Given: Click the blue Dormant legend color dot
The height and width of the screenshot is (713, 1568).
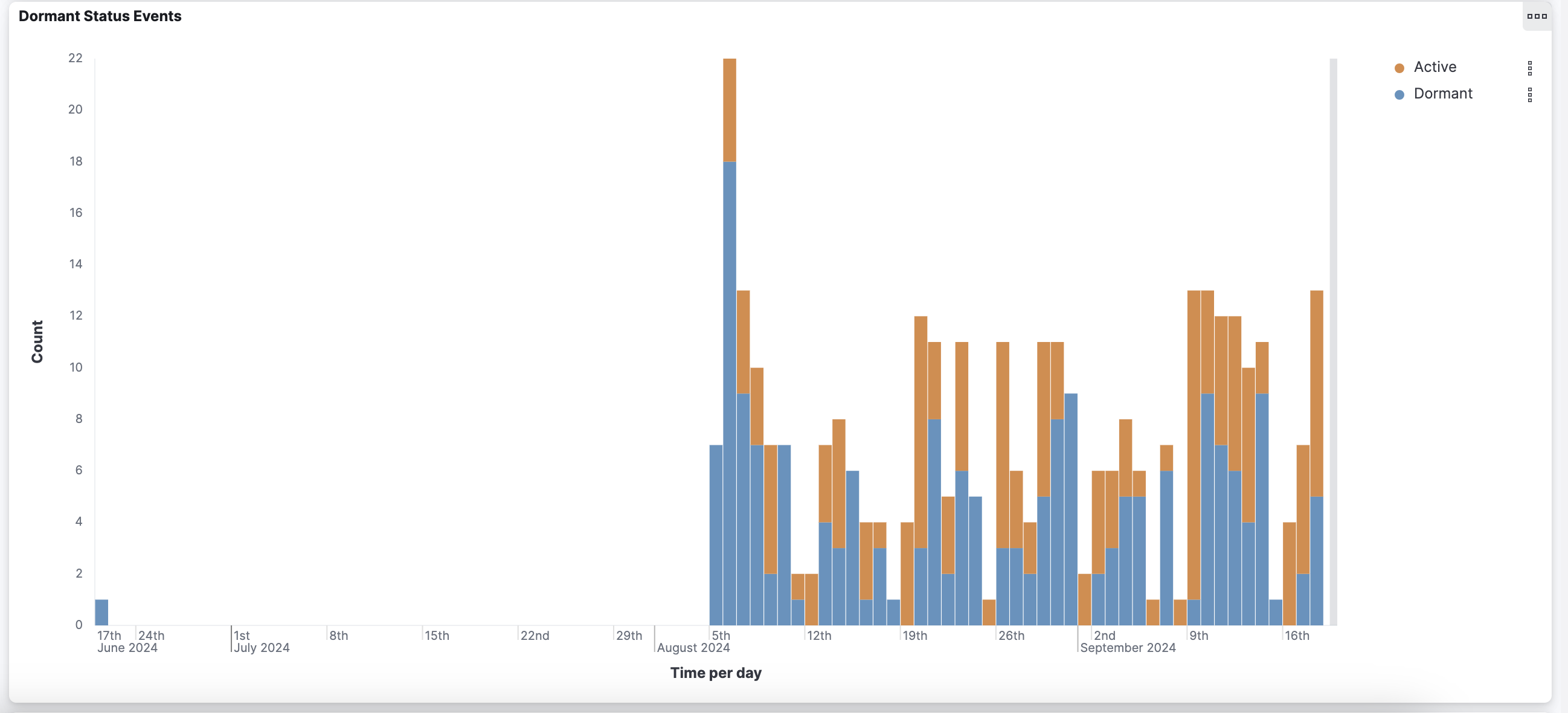Looking at the screenshot, I should pos(1399,94).
